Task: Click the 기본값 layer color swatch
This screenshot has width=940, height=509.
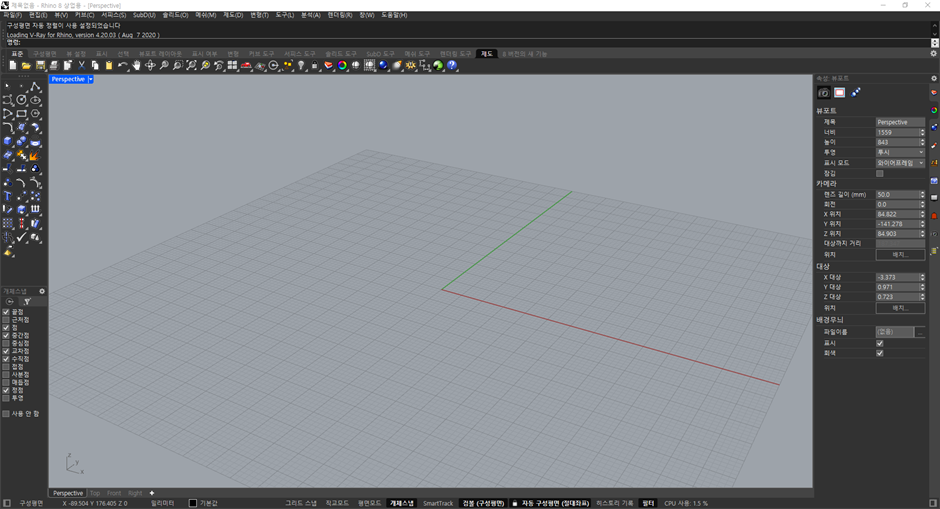Action: point(192,503)
